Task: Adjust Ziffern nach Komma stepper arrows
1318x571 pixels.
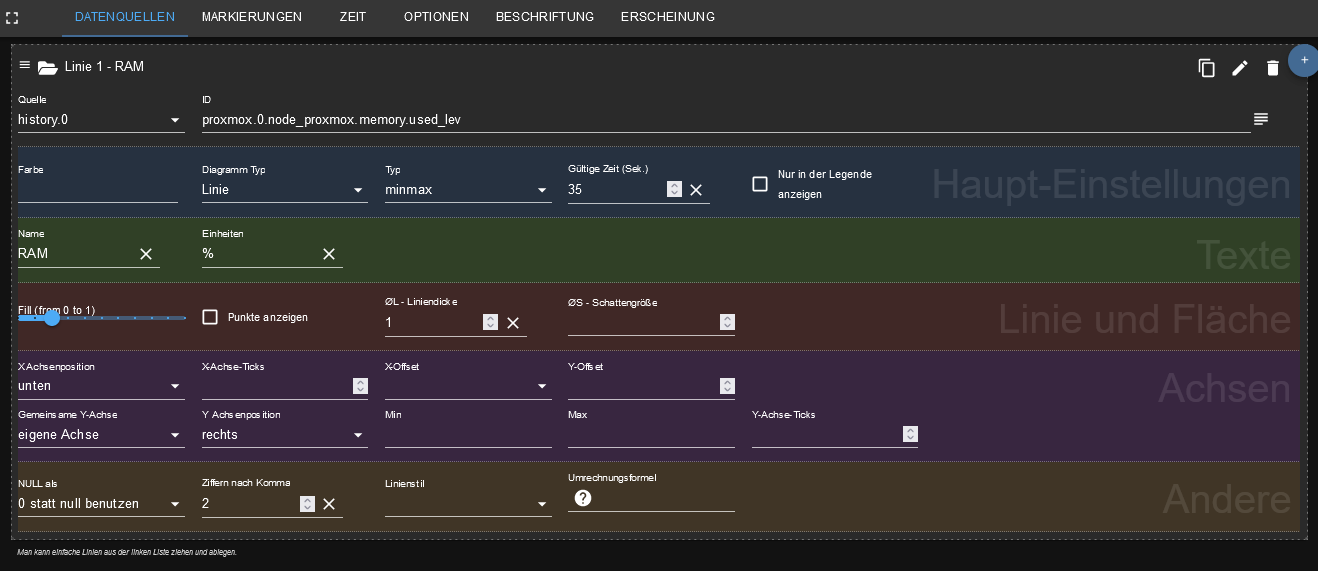Action: [308, 504]
